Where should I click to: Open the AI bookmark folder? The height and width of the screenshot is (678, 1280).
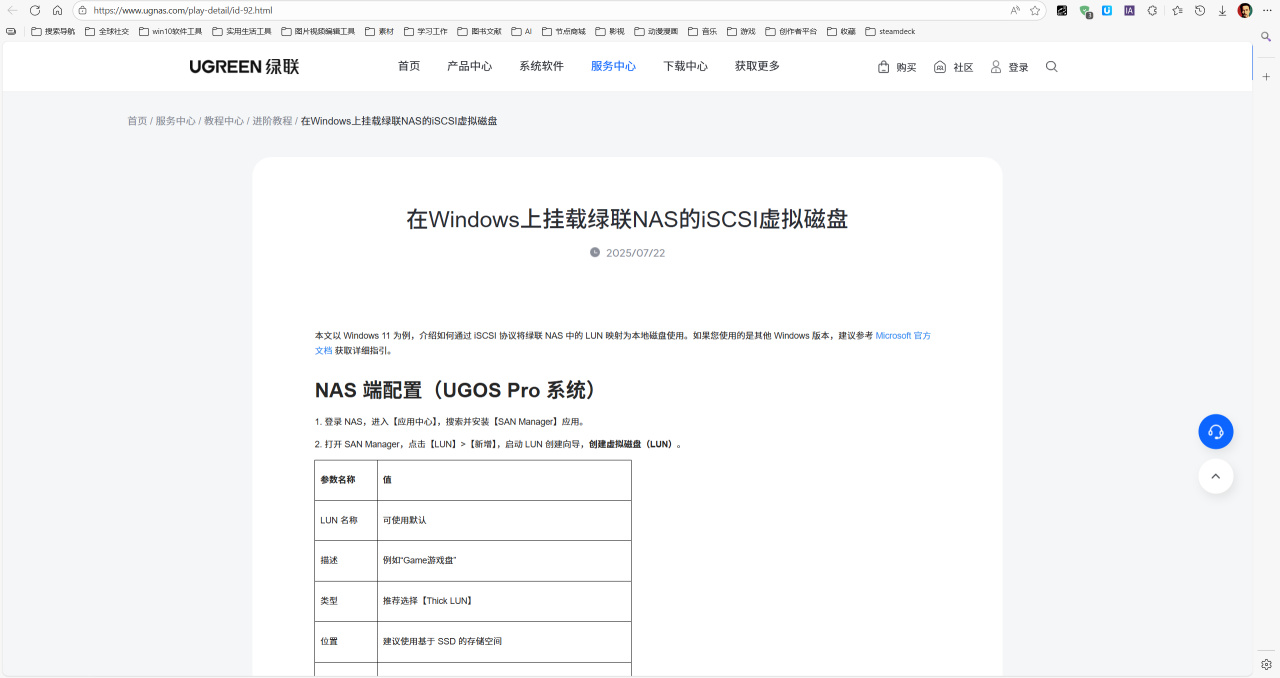(x=522, y=31)
